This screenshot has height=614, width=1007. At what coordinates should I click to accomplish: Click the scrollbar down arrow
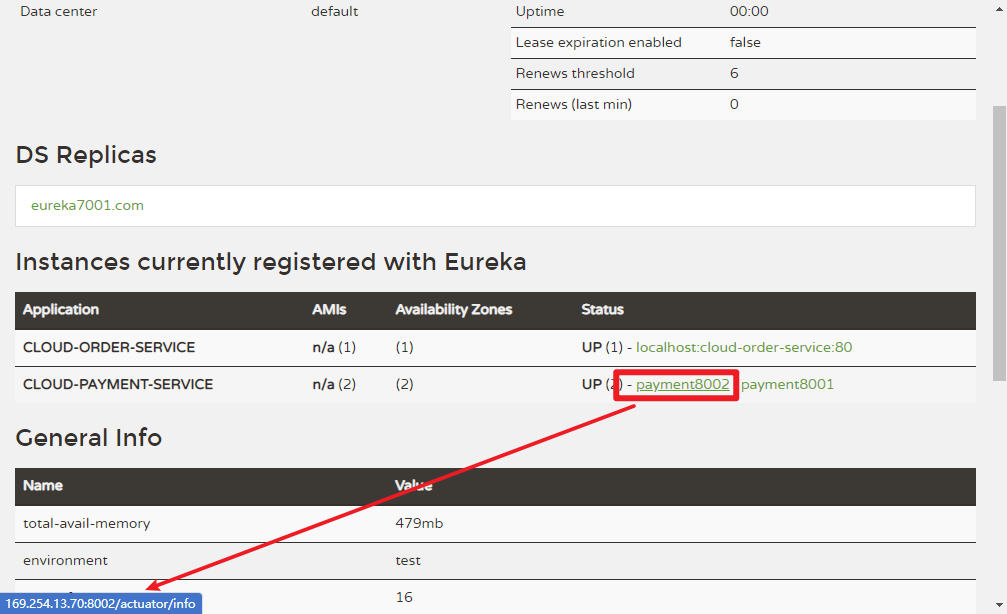pyautogui.click(x=999, y=604)
